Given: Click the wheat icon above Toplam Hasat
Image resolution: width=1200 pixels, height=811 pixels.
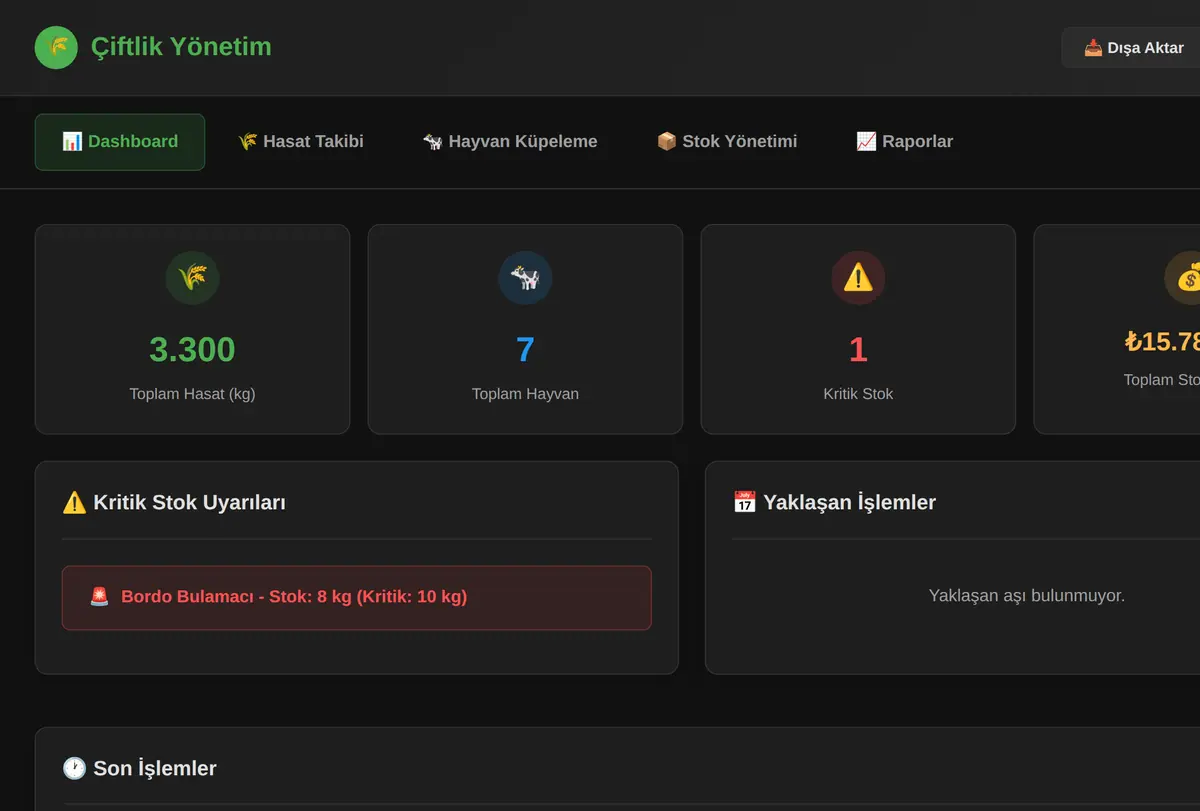Looking at the screenshot, I should click(x=192, y=278).
